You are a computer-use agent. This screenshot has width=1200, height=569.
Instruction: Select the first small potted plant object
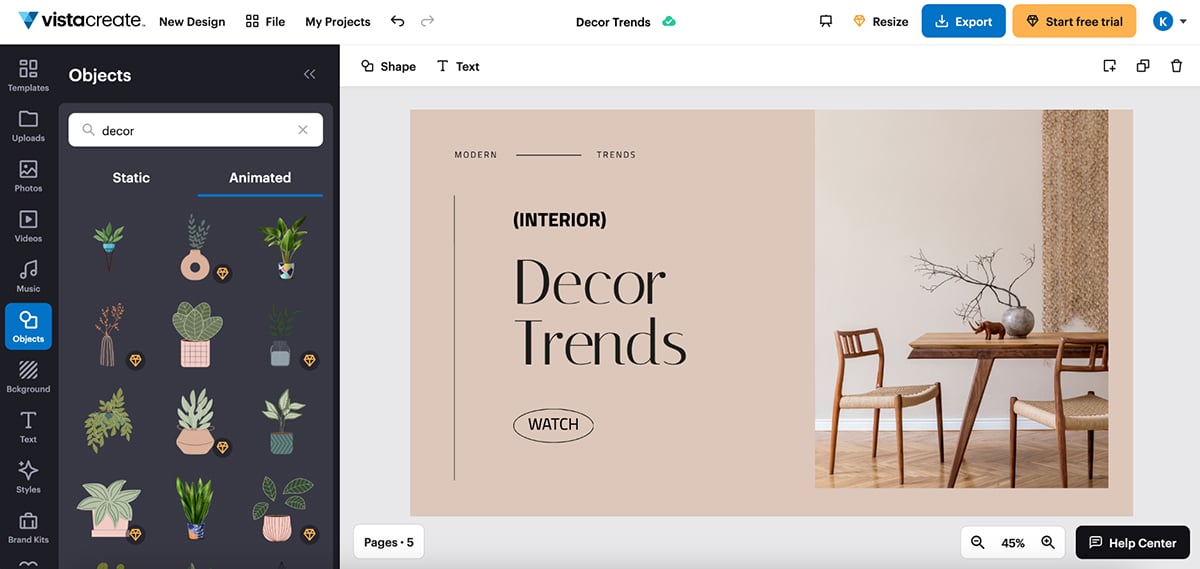coord(109,246)
